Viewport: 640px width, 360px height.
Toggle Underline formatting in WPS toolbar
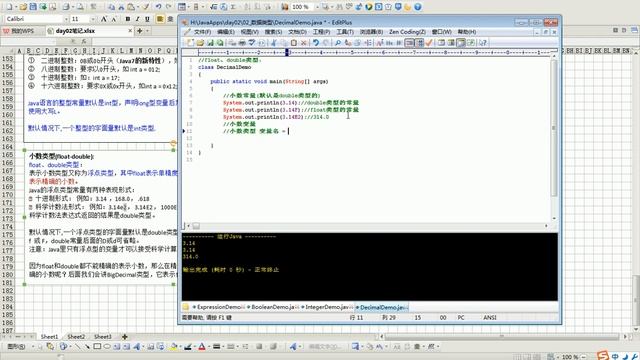pos(147,19)
